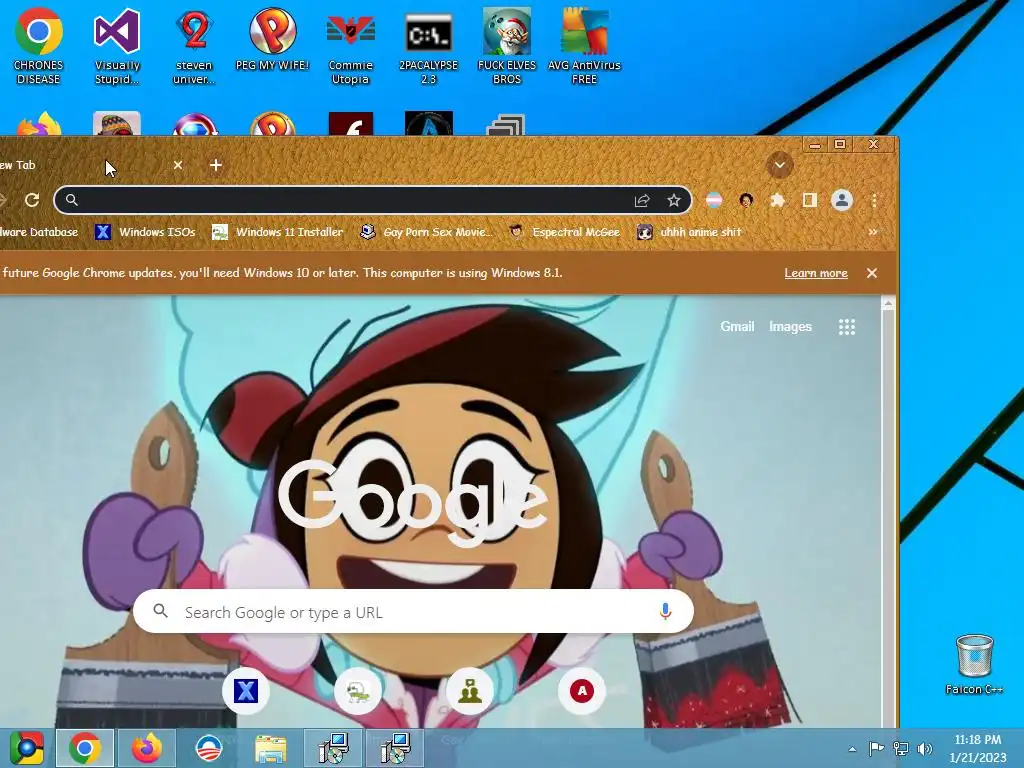Start voice search with microphone icon
1024x768 pixels.
pyautogui.click(x=665, y=611)
